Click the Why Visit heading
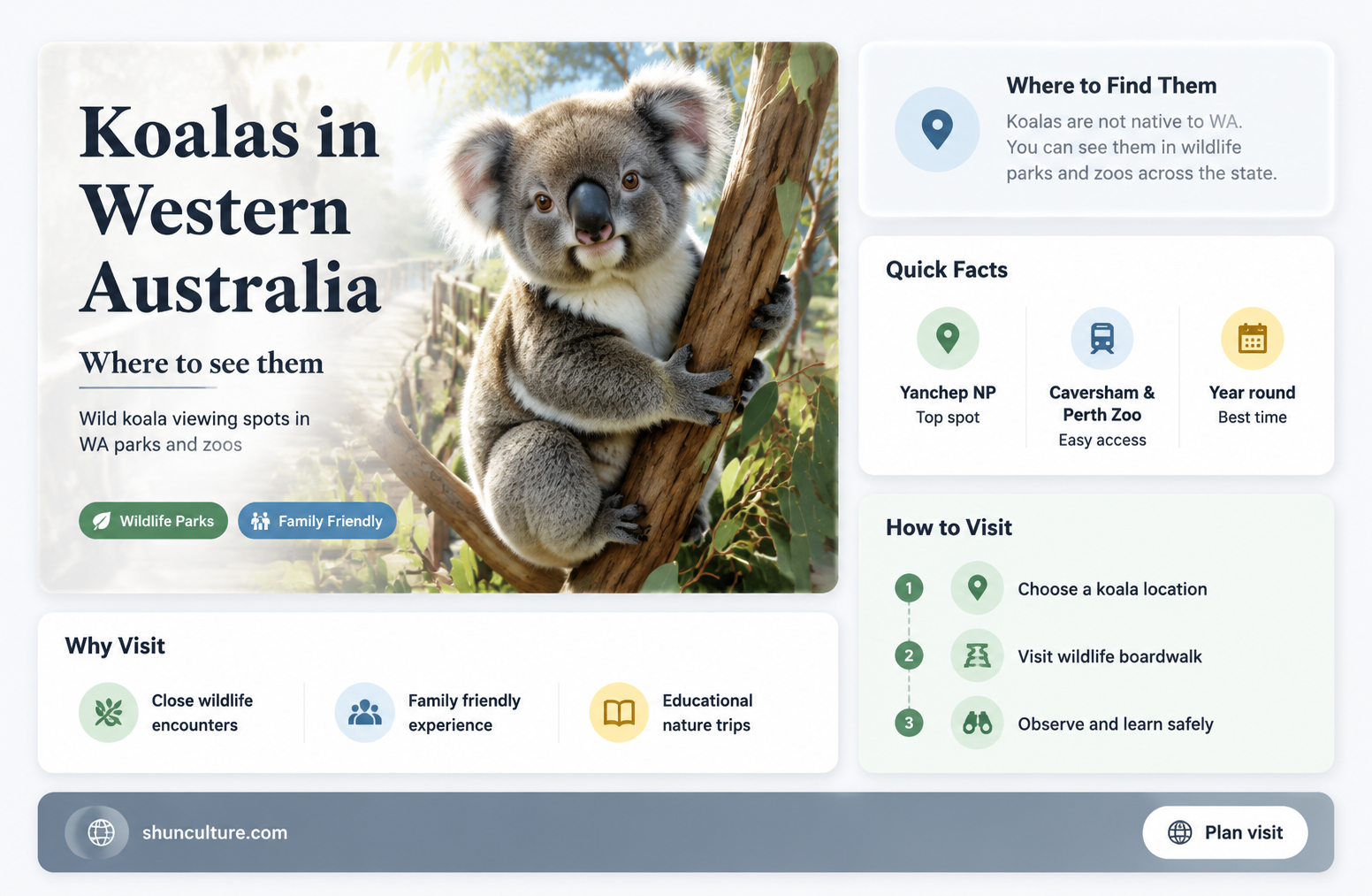 click(x=115, y=646)
